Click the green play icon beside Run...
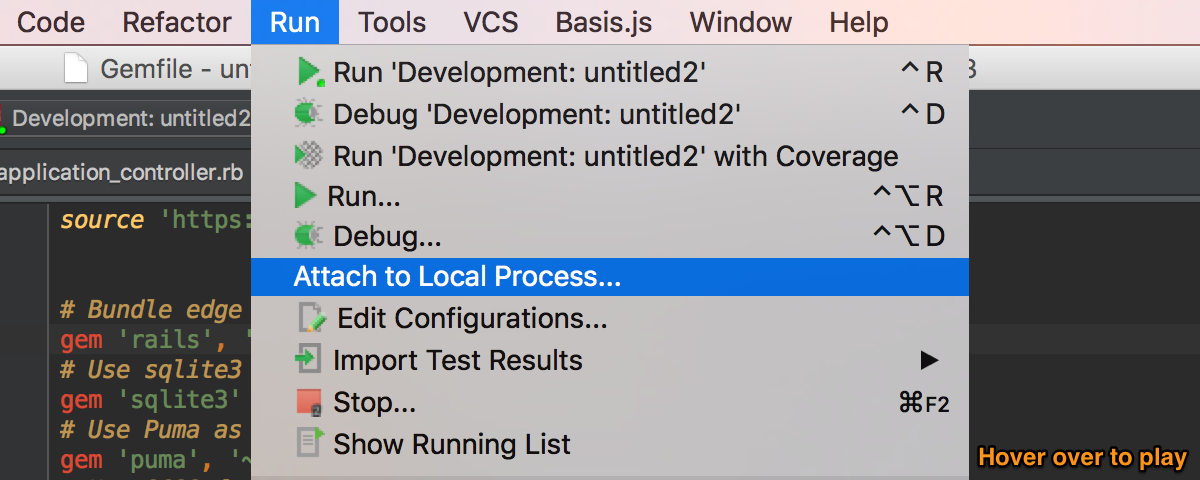 (x=306, y=197)
